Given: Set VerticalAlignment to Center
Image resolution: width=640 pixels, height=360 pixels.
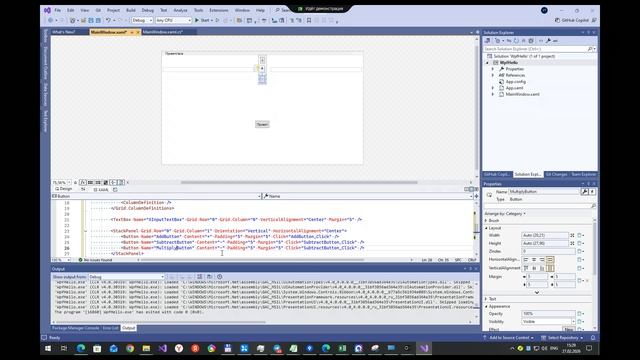Looking at the screenshot, I should tap(534, 268).
